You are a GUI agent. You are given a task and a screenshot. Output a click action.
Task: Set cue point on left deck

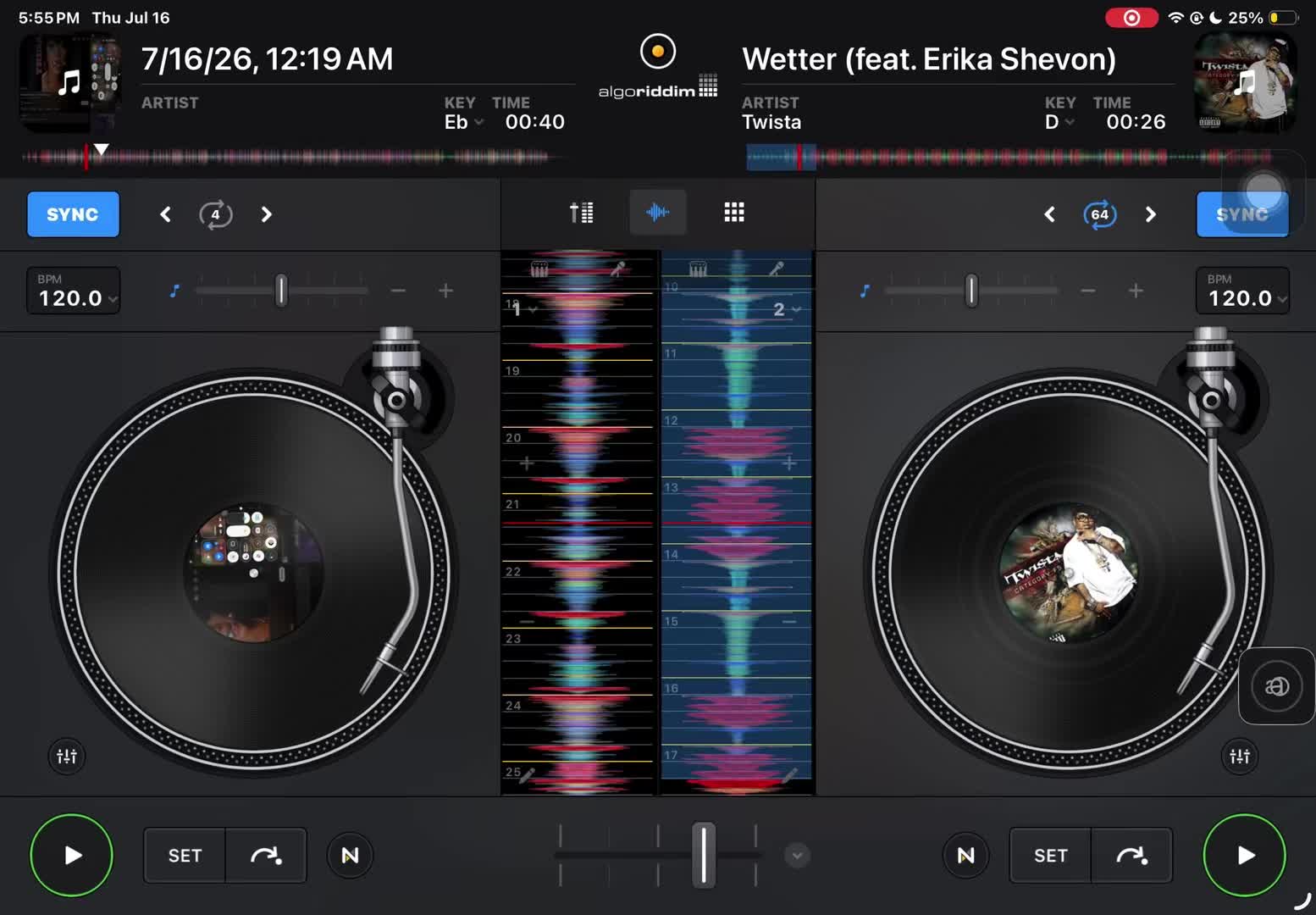point(185,856)
